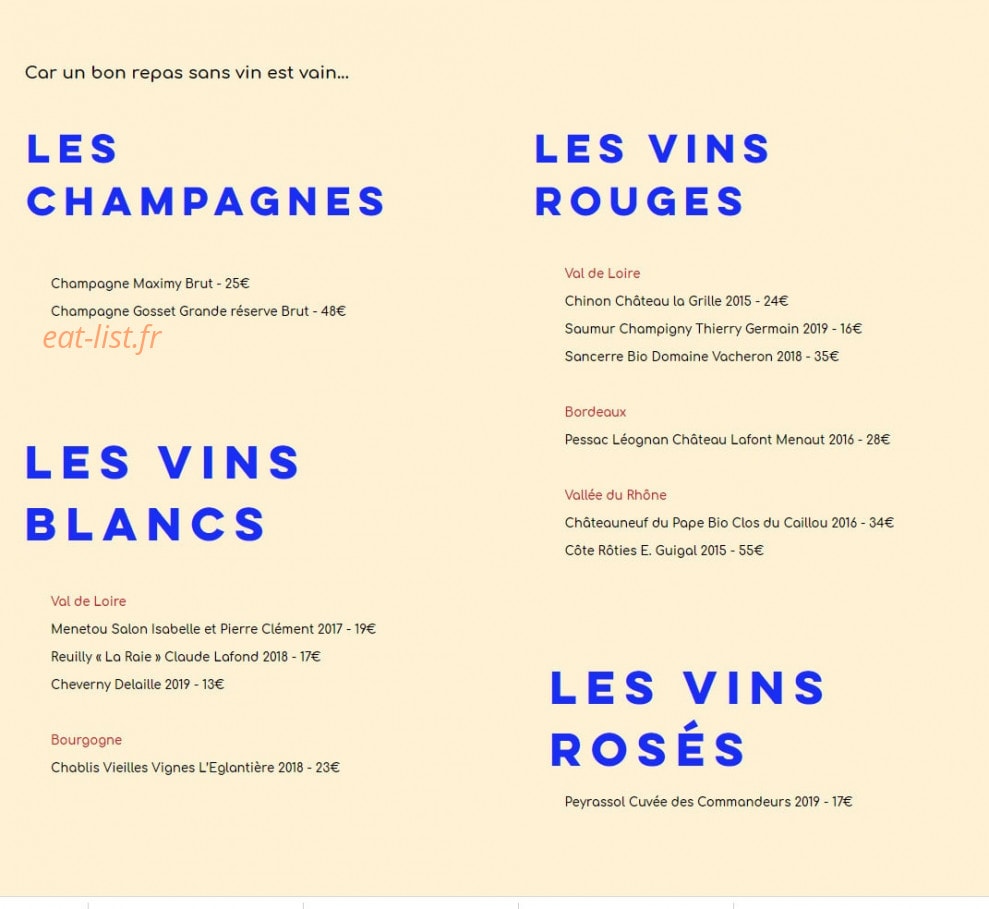Select Cheverny Delaille 2019 entry
The width and height of the screenshot is (989, 909).
click(138, 685)
